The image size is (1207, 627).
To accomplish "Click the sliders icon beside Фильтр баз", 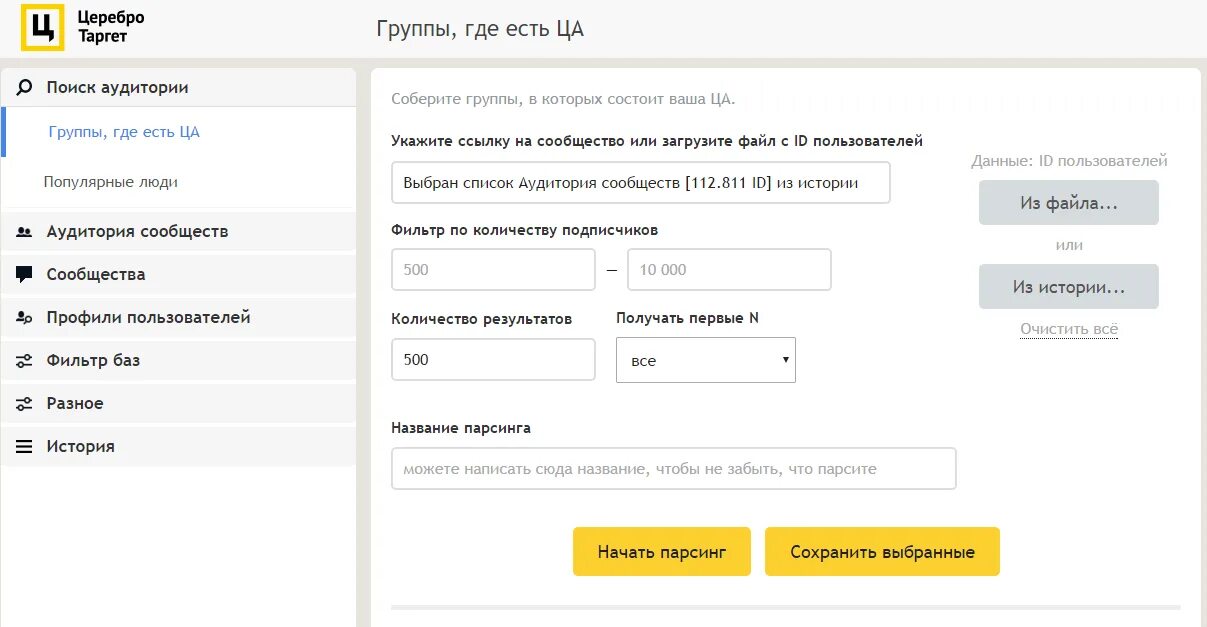I will click(x=24, y=360).
